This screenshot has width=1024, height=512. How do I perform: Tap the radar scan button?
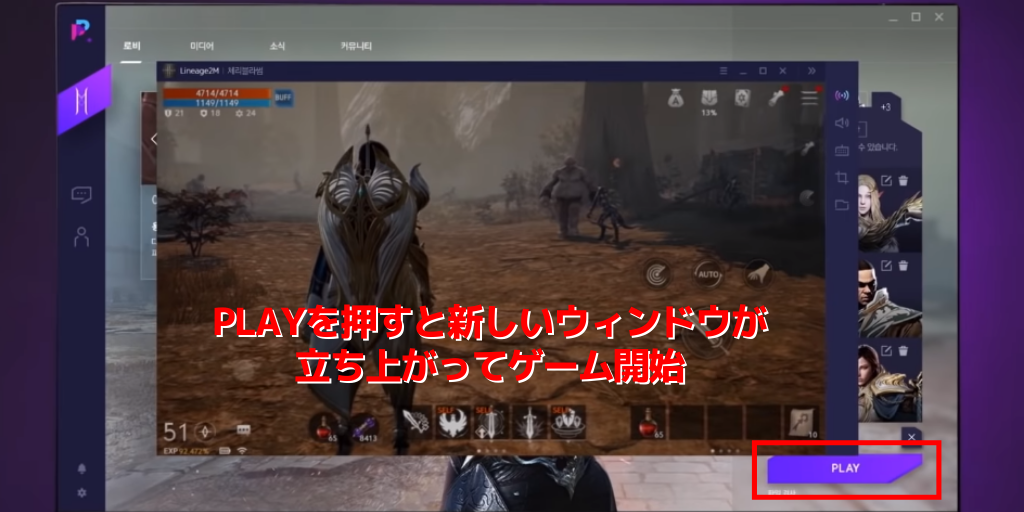656,273
